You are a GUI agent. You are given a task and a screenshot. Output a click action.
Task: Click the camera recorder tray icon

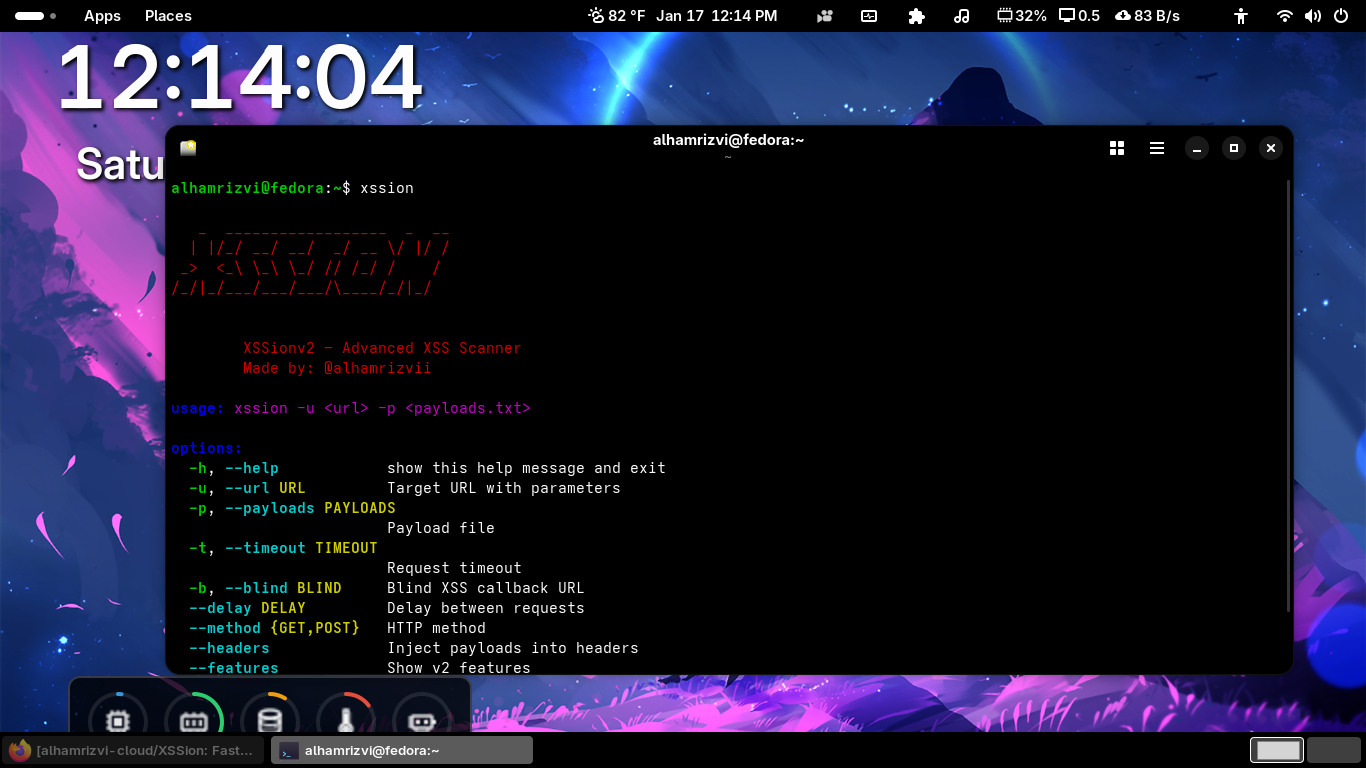pyautogui.click(x=825, y=16)
